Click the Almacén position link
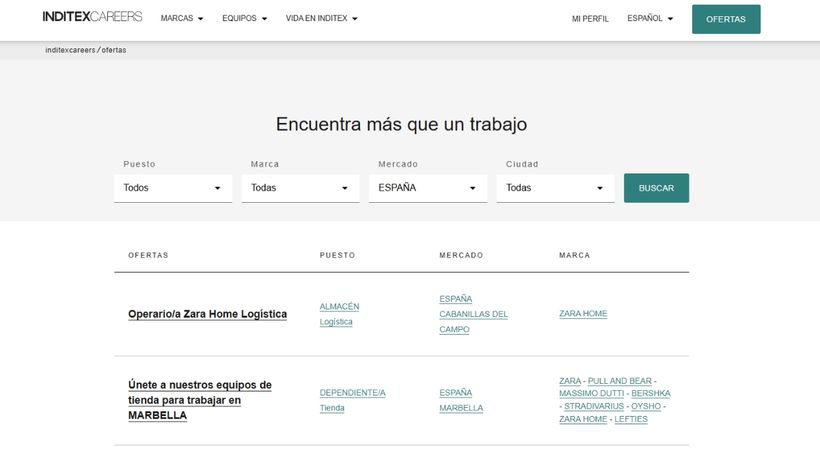 click(339, 307)
